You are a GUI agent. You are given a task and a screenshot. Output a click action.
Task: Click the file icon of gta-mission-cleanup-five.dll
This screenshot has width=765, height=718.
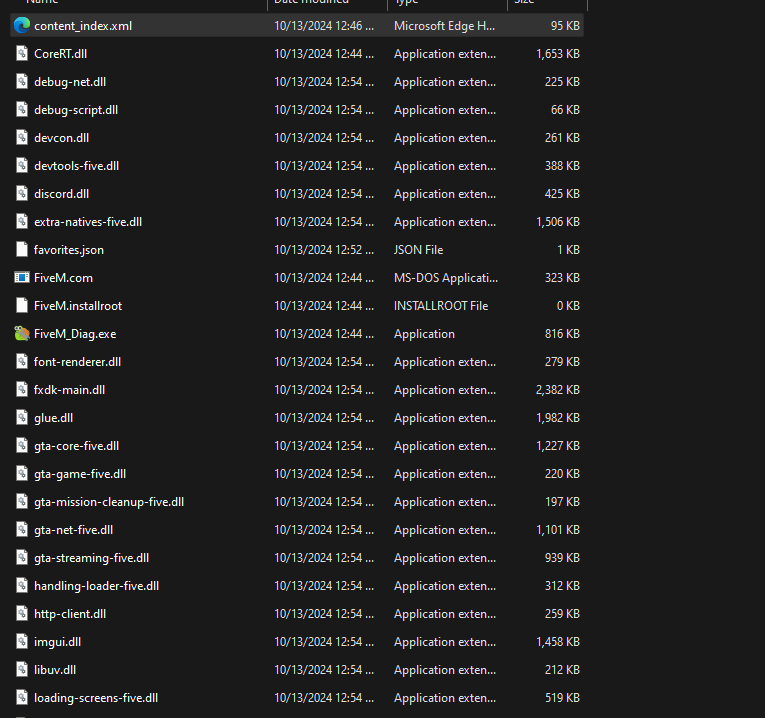(x=22, y=501)
